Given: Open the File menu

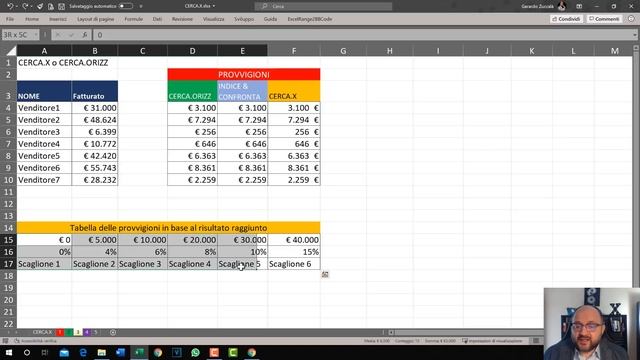Looking at the screenshot, I should pos(10,19).
